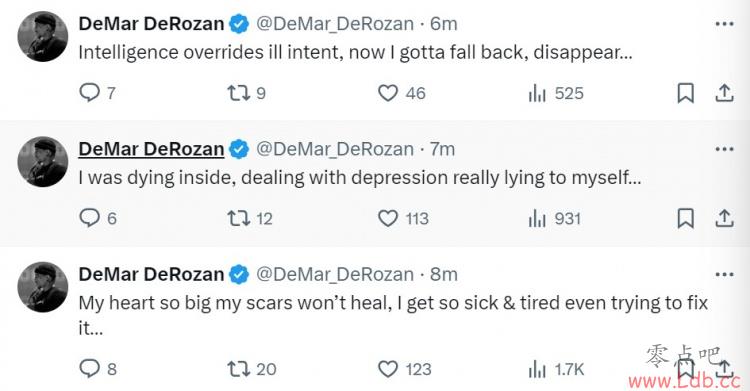Bookmark the 6m-old tweet

point(685,93)
